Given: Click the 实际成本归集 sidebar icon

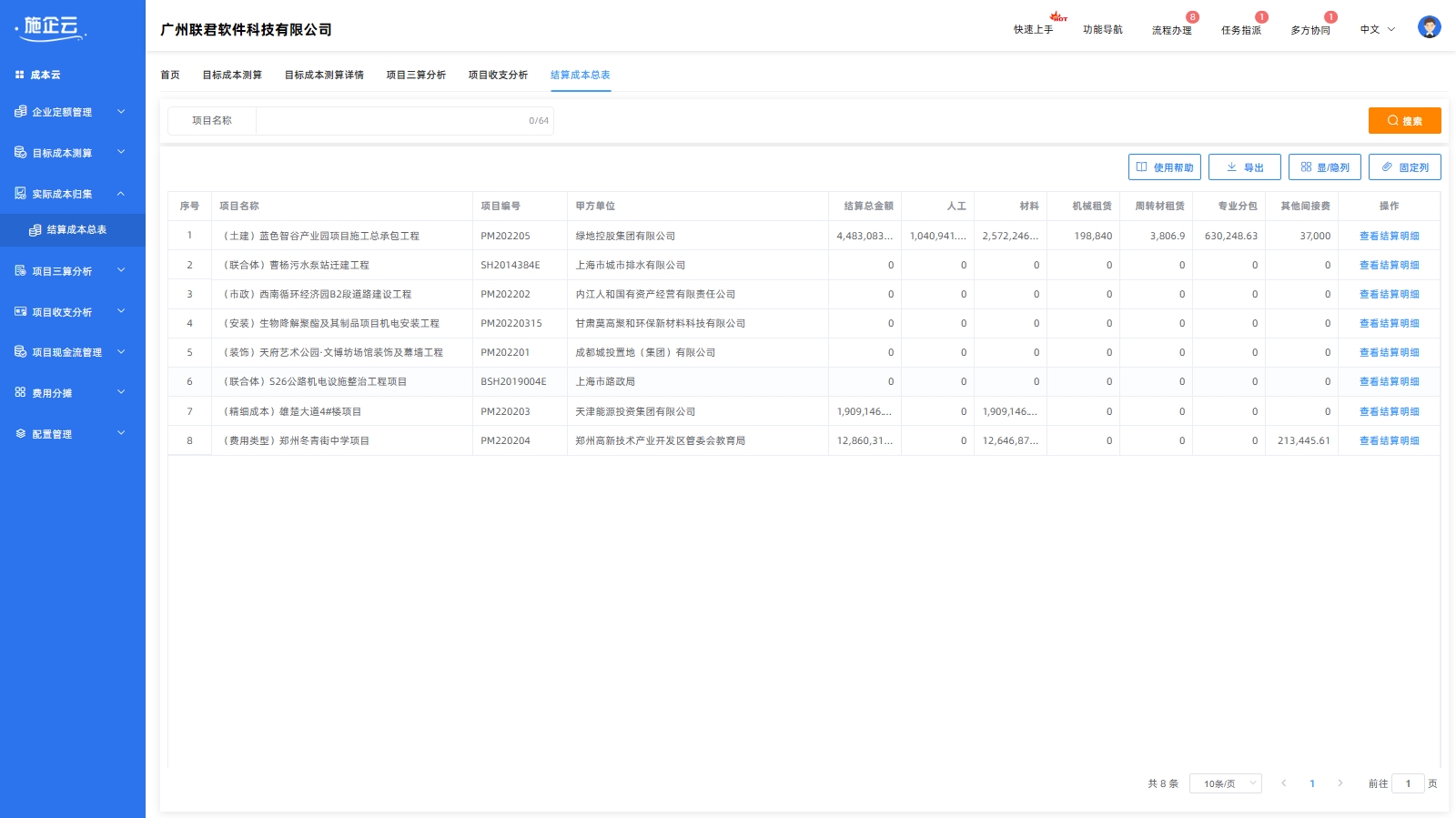Looking at the screenshot, I should [20, 194].
